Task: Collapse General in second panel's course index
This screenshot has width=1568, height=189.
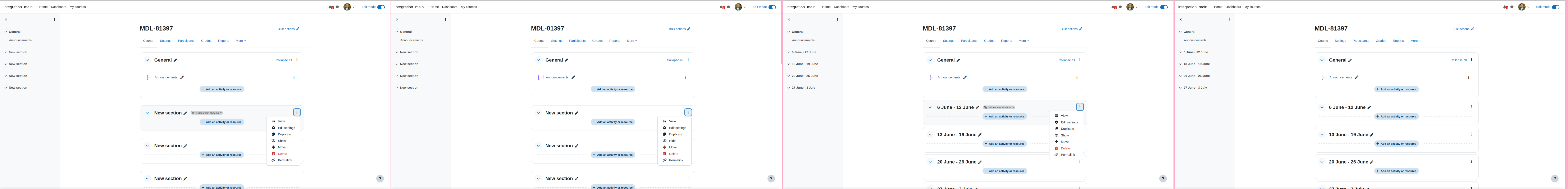Action: (x=397, y=32)
